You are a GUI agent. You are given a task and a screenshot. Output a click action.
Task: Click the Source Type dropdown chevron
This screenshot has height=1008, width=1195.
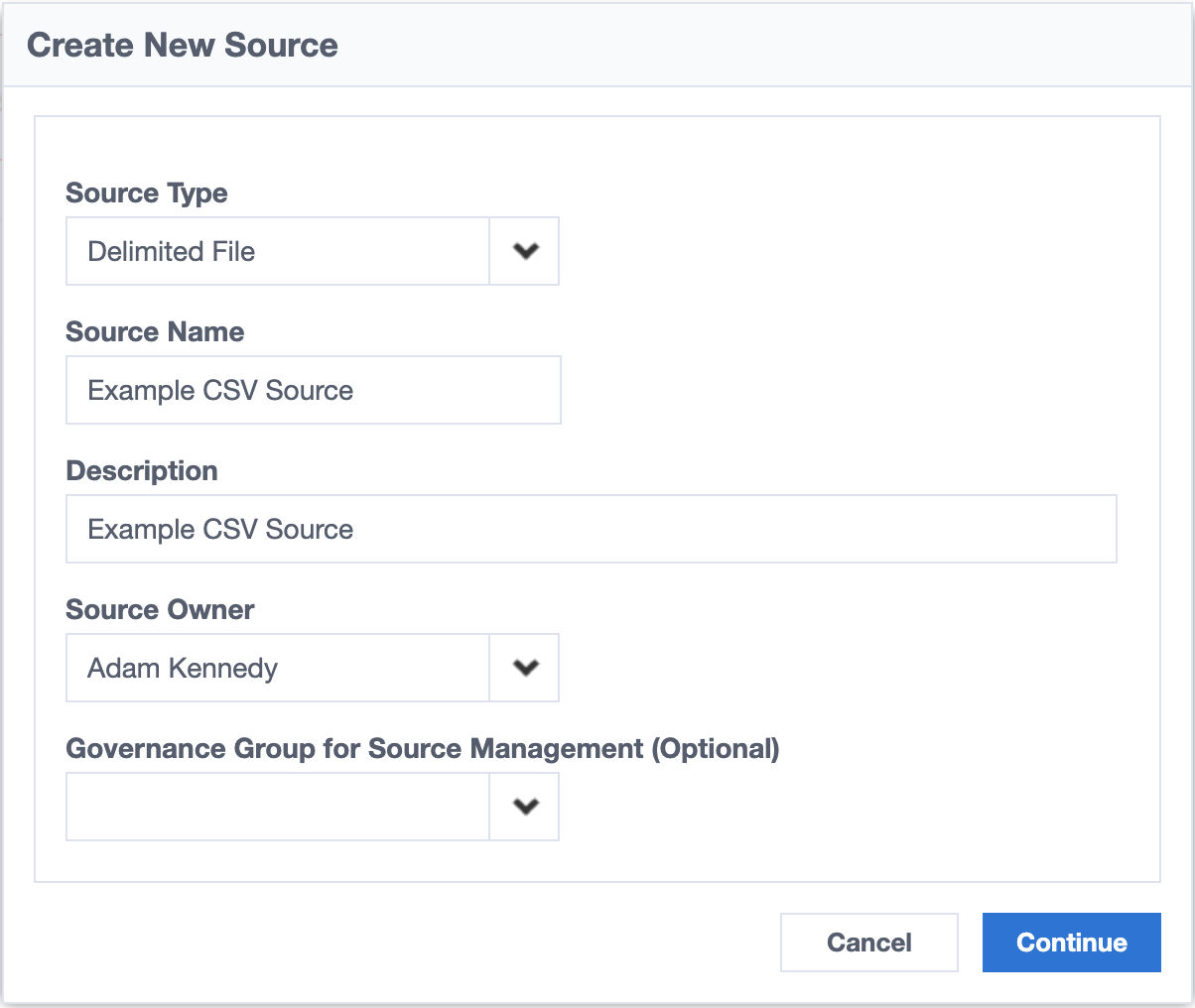coord(523,251)
